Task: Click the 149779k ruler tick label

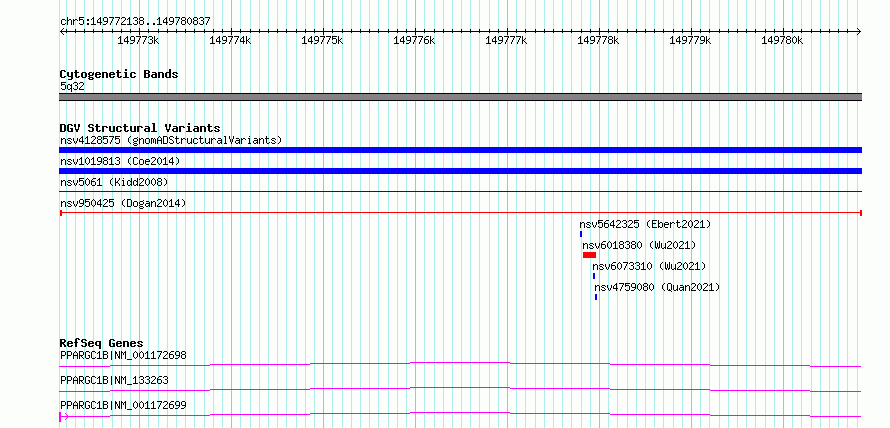Action: 690,41
